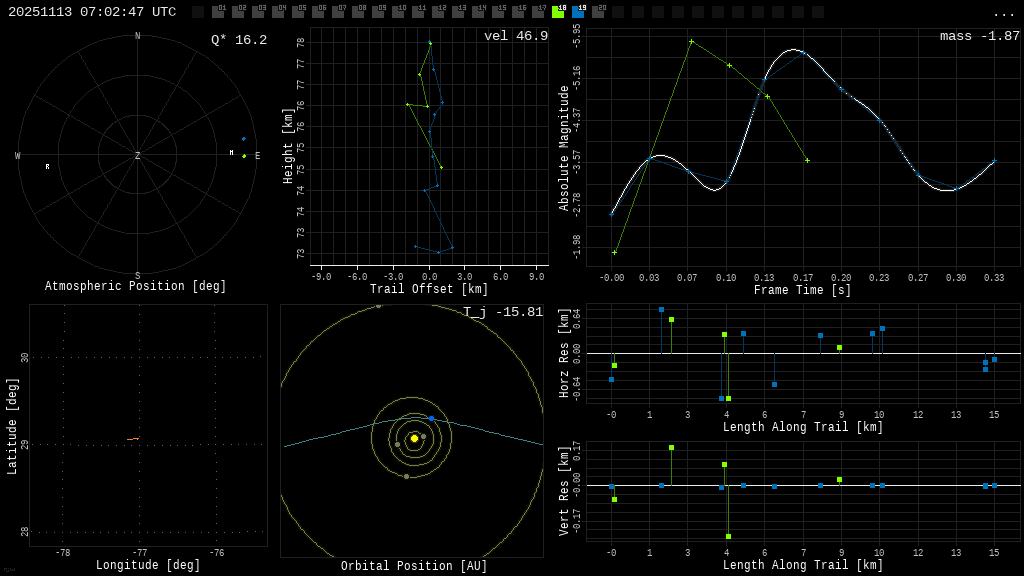Image resolution: width=1024 pixels, height=576 pixels.
Task: Click the Absolute Magnitude axis label
Action: coord(564,148)
